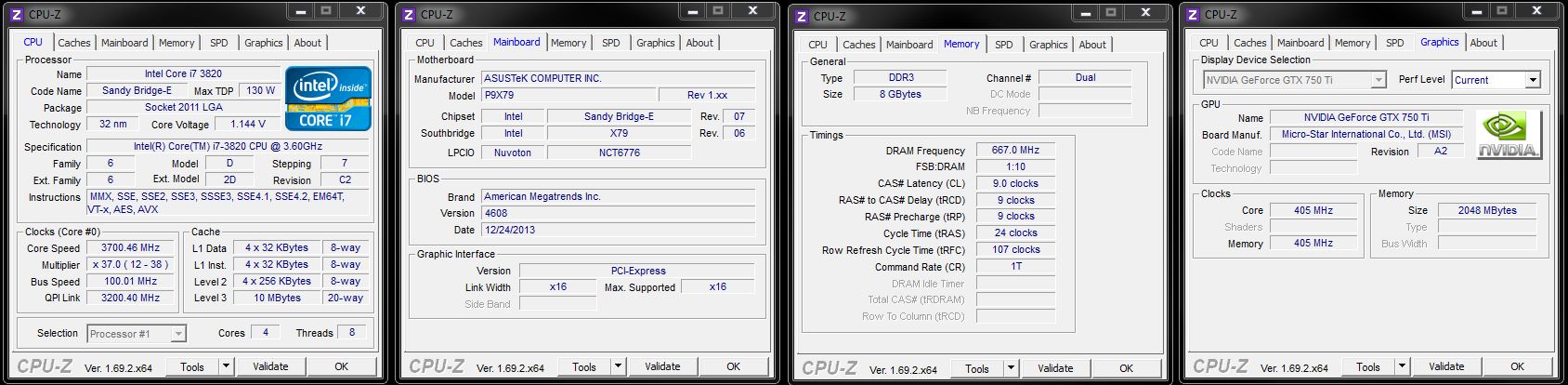Click Tools button in Memory window

pyautogui.click(x=977, y=368)
